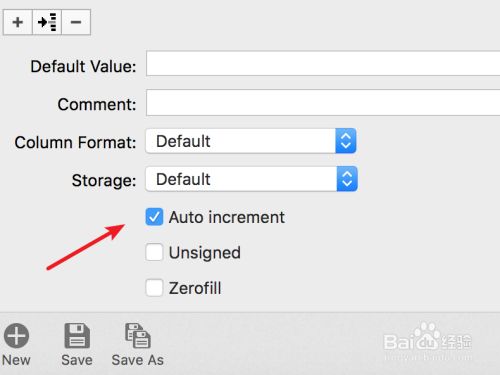Click the "Save As" text label
500x375 pixels.
point(138,360)
